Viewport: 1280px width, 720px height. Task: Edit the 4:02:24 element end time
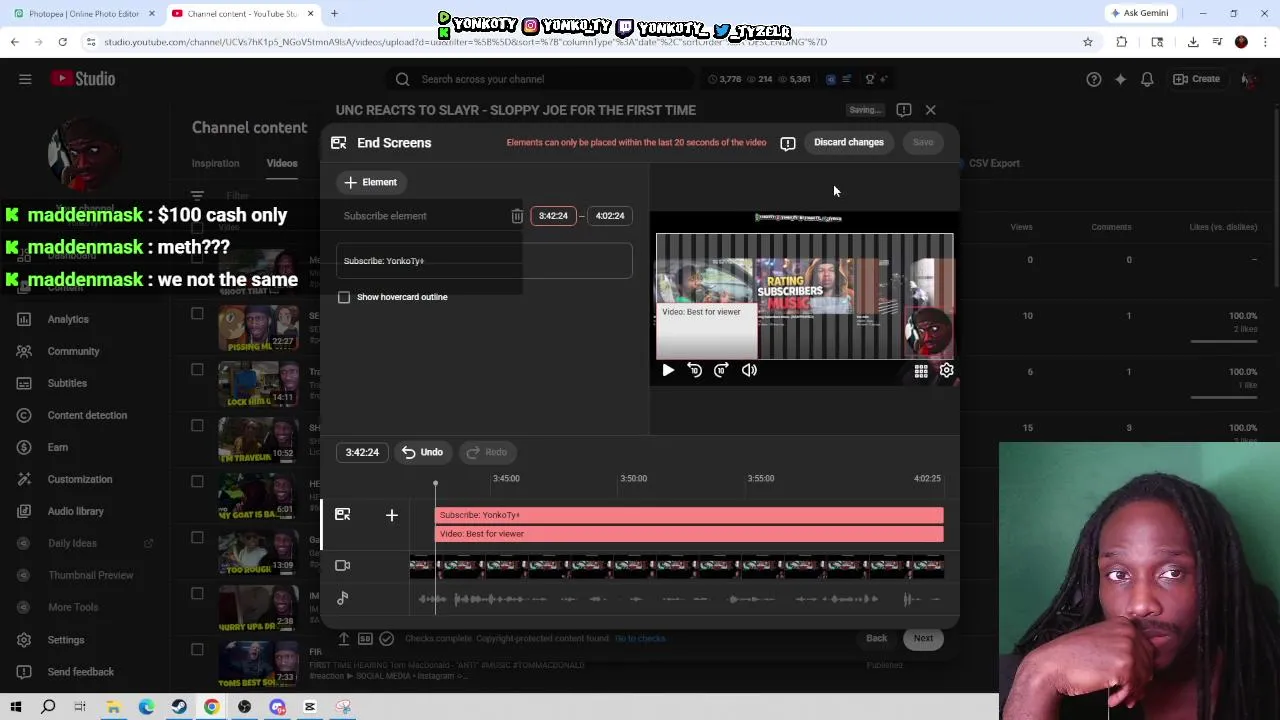(x=610, y=216)
